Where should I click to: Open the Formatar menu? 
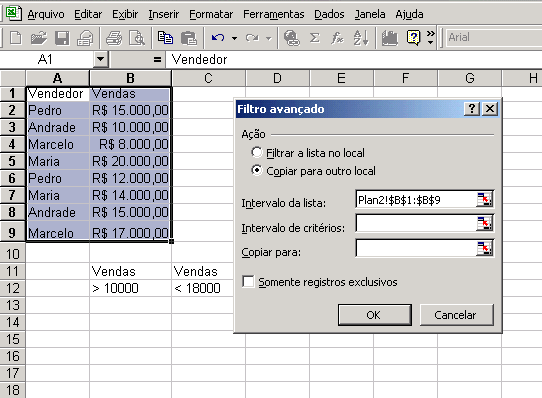click(211, 14)
